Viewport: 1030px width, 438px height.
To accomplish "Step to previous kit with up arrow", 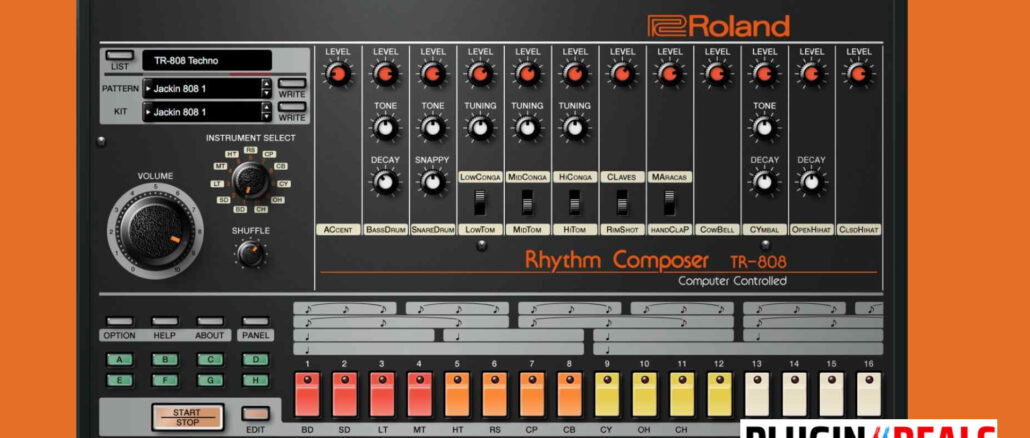I will click(x=266, y=107).
